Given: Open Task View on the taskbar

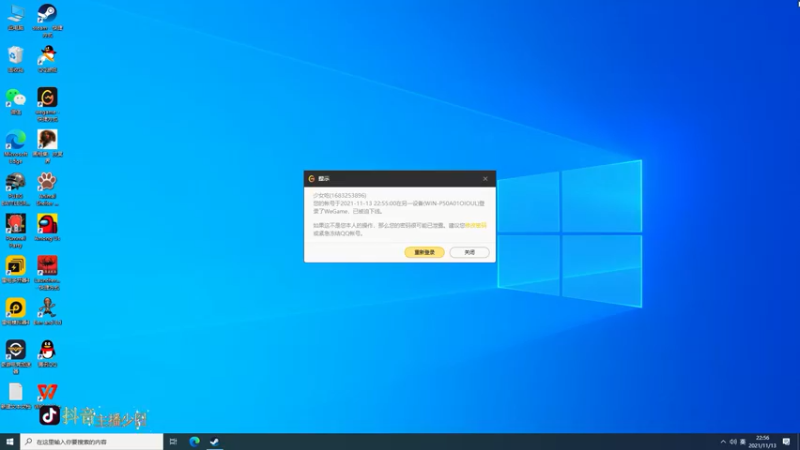Looking at the screenshot, I should coord(173,442).
